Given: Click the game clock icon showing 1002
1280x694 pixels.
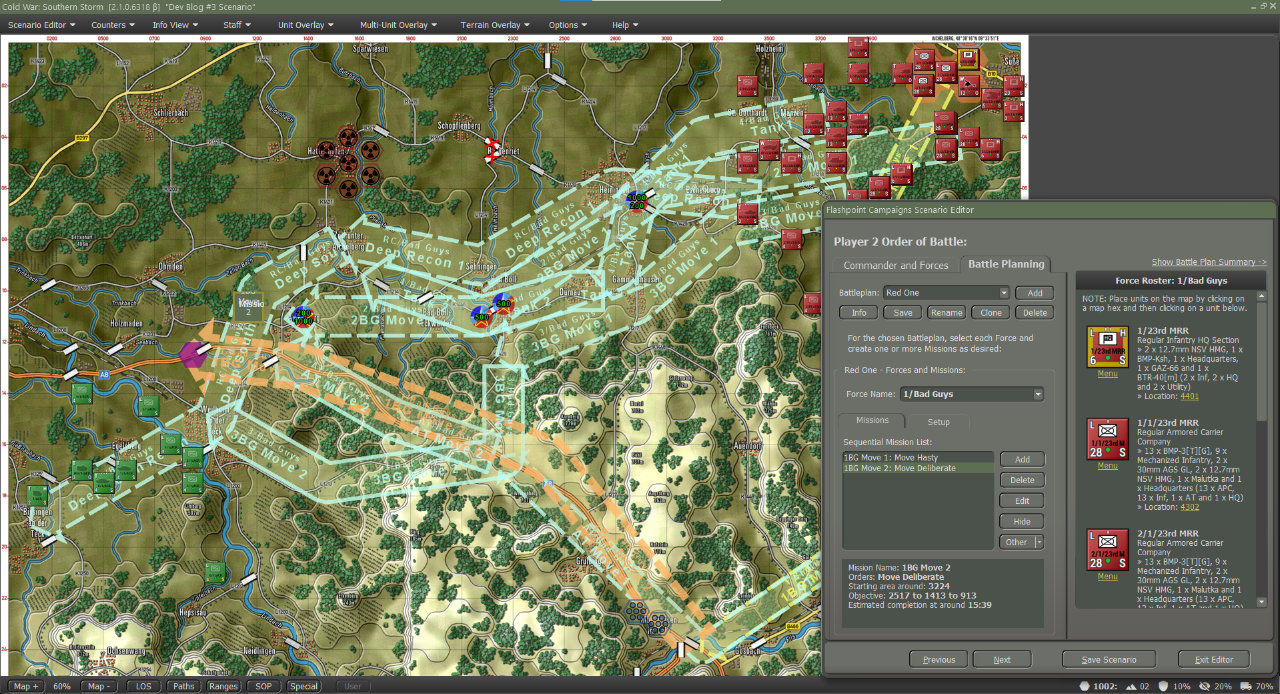Looking at the screenshot, I should [1087, 686].
